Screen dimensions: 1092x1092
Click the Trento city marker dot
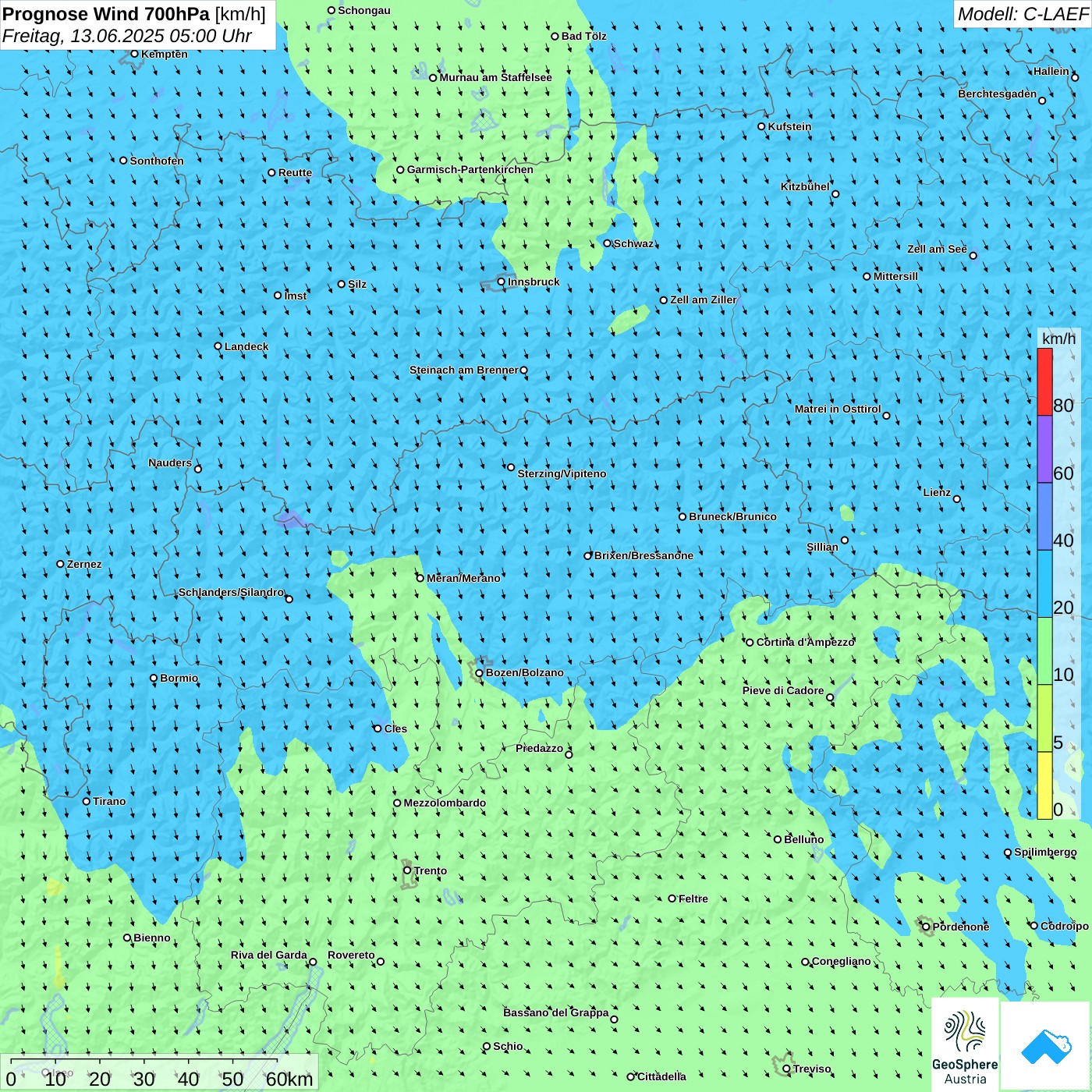pyautogui.click(x=407, y=870)
